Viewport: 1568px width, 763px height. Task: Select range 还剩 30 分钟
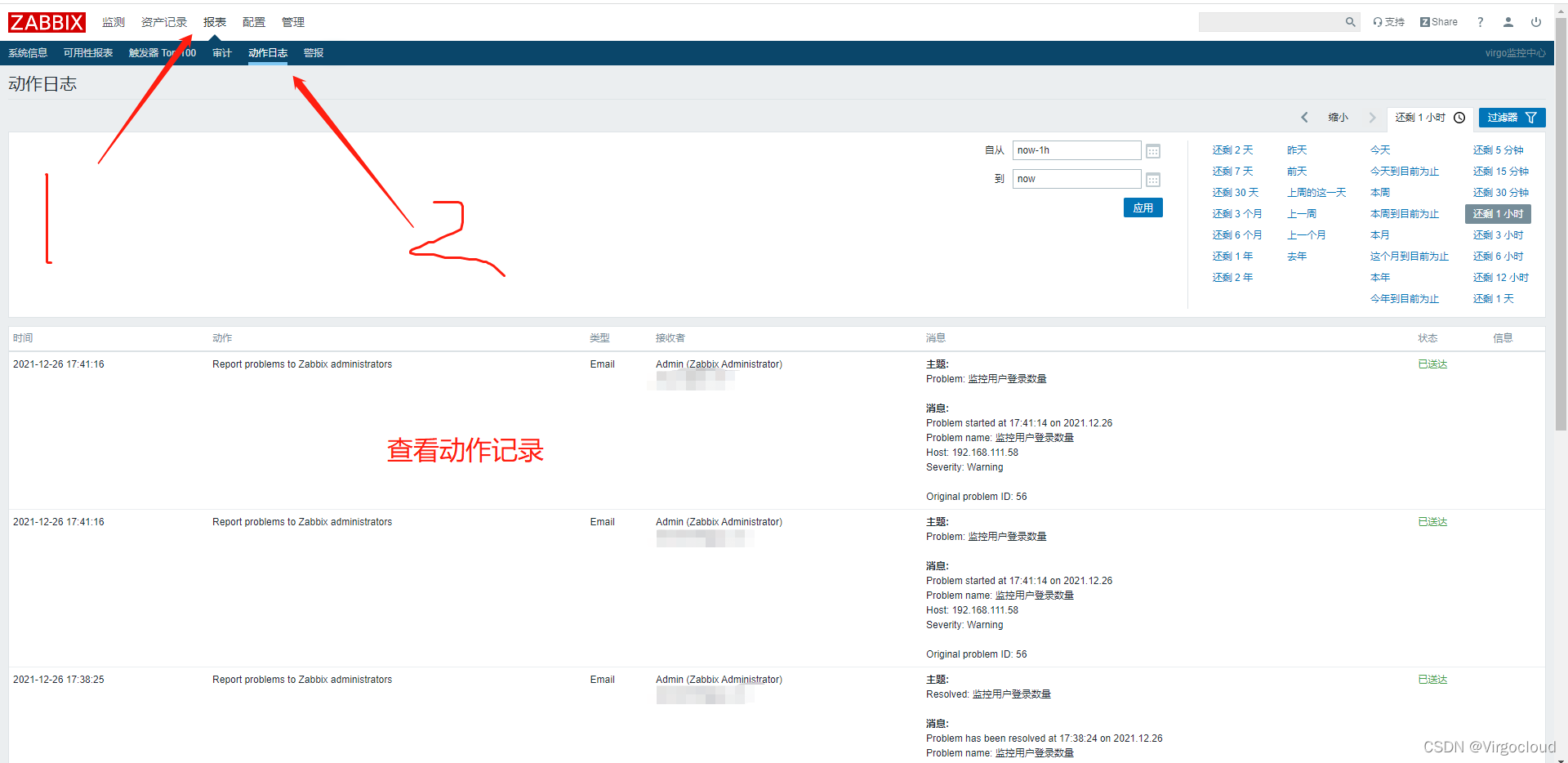pos(1501,193)
